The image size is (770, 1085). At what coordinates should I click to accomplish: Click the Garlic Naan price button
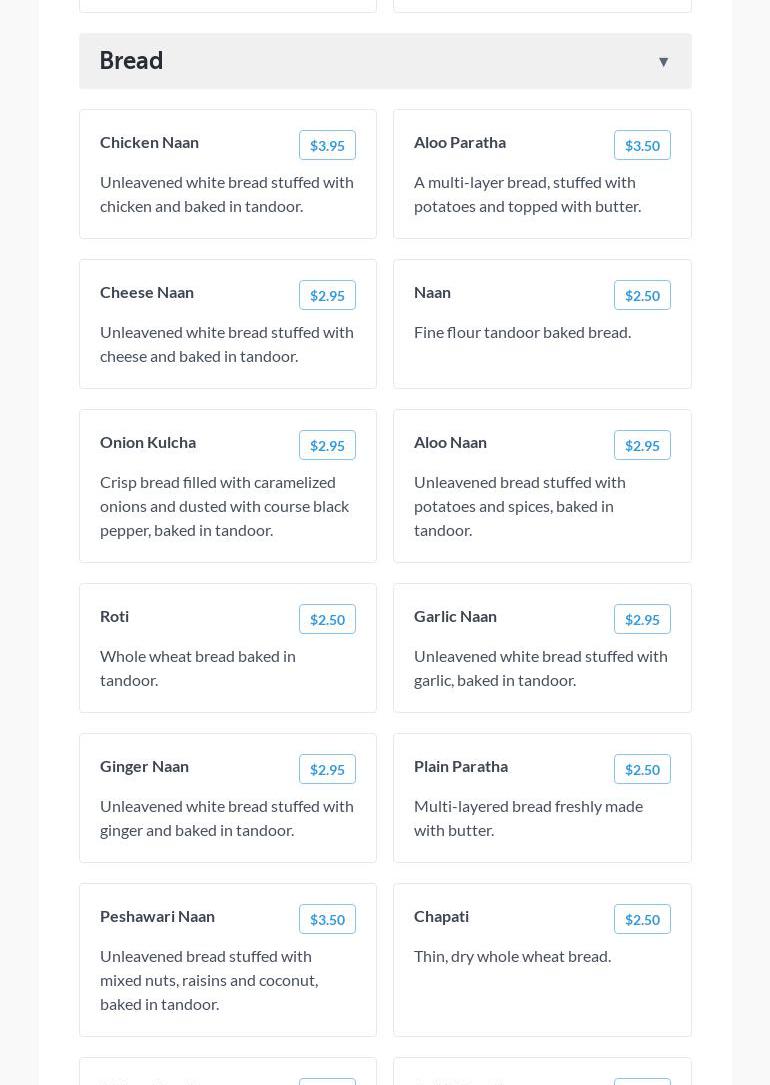click(x=642, y=619)
